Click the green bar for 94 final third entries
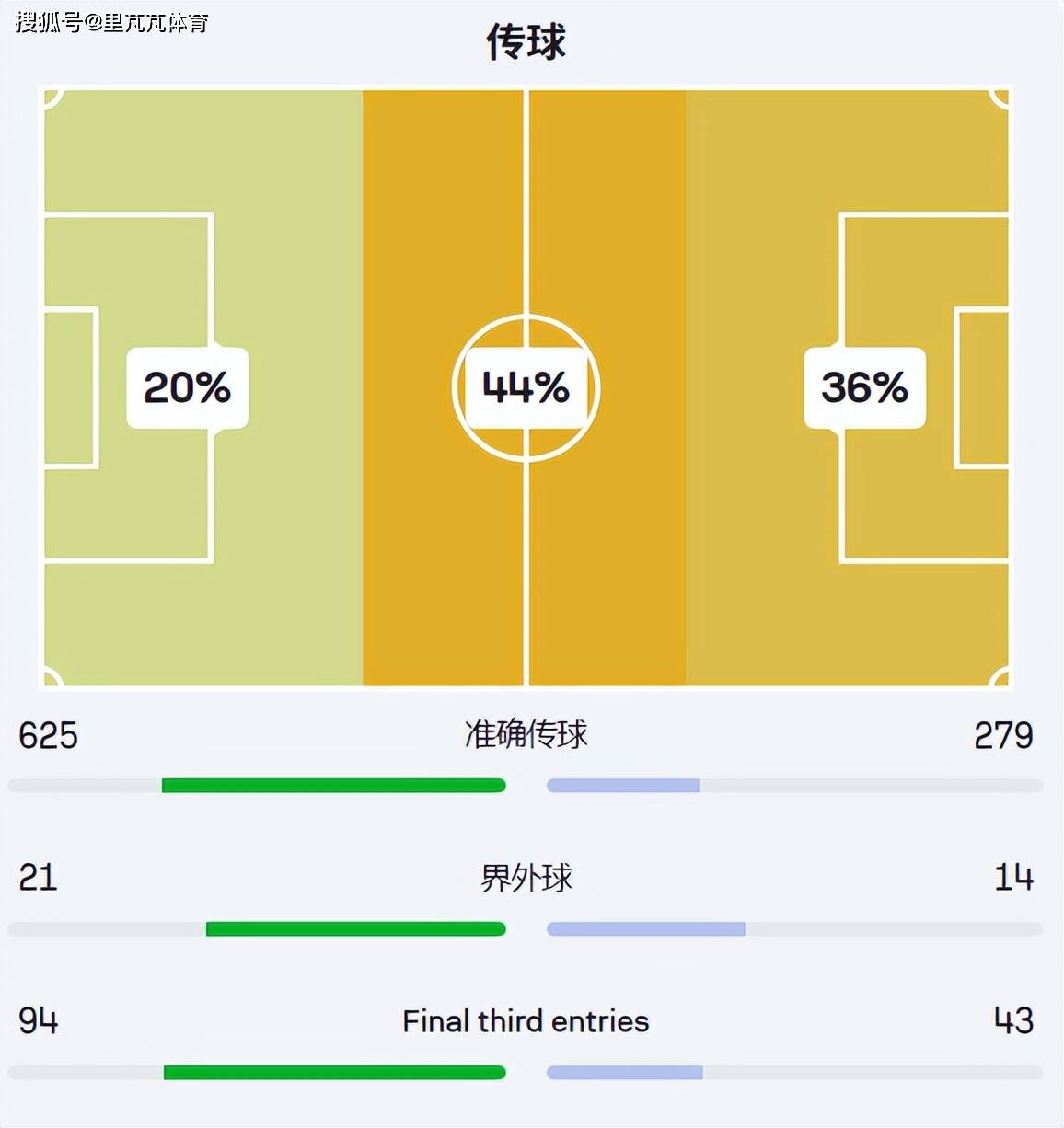1064x1128 pixels. tap(334, 1073)
